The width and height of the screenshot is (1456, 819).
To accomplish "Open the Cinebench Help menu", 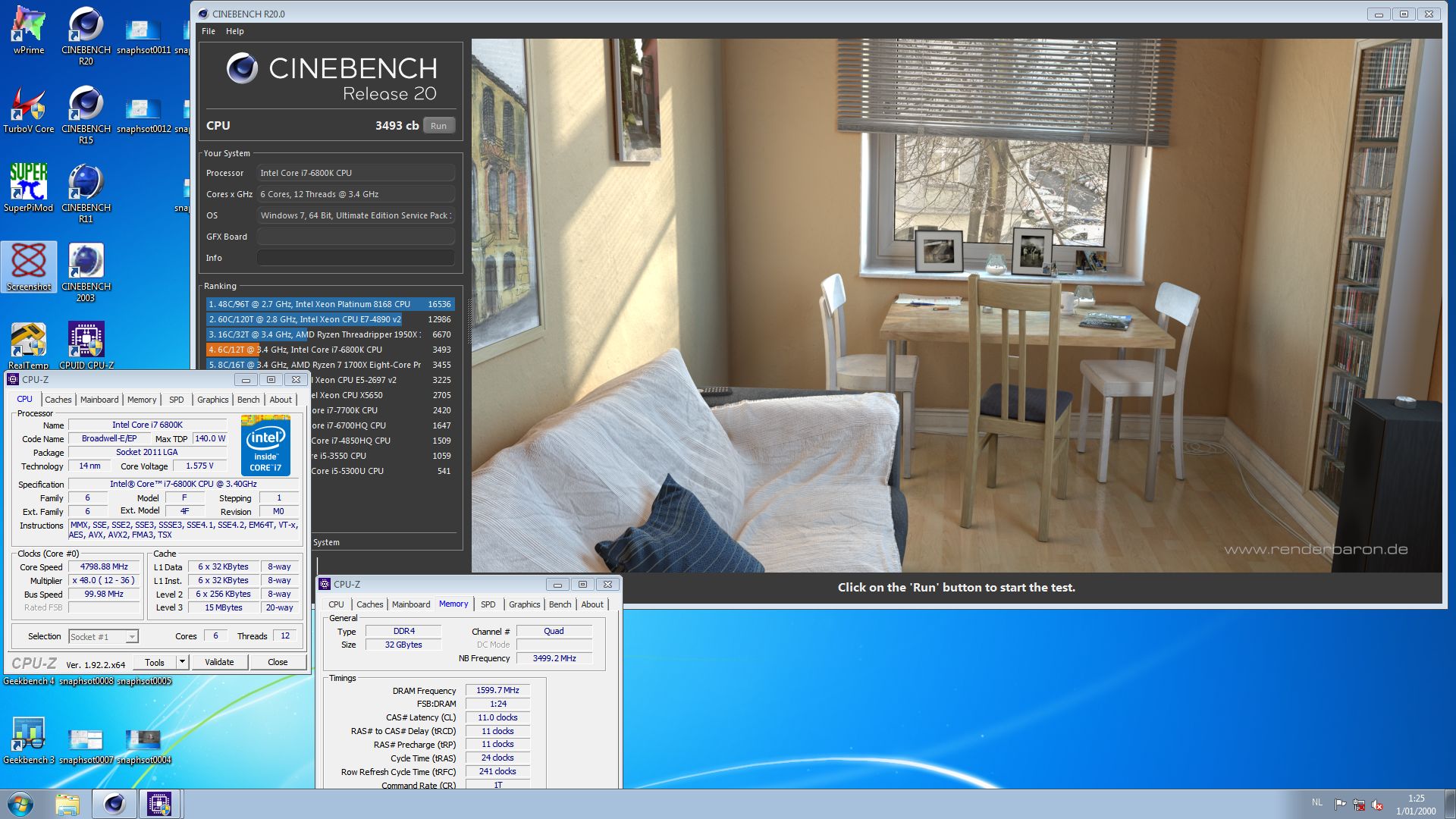I will pyautogui.click(x=235, y=31).
